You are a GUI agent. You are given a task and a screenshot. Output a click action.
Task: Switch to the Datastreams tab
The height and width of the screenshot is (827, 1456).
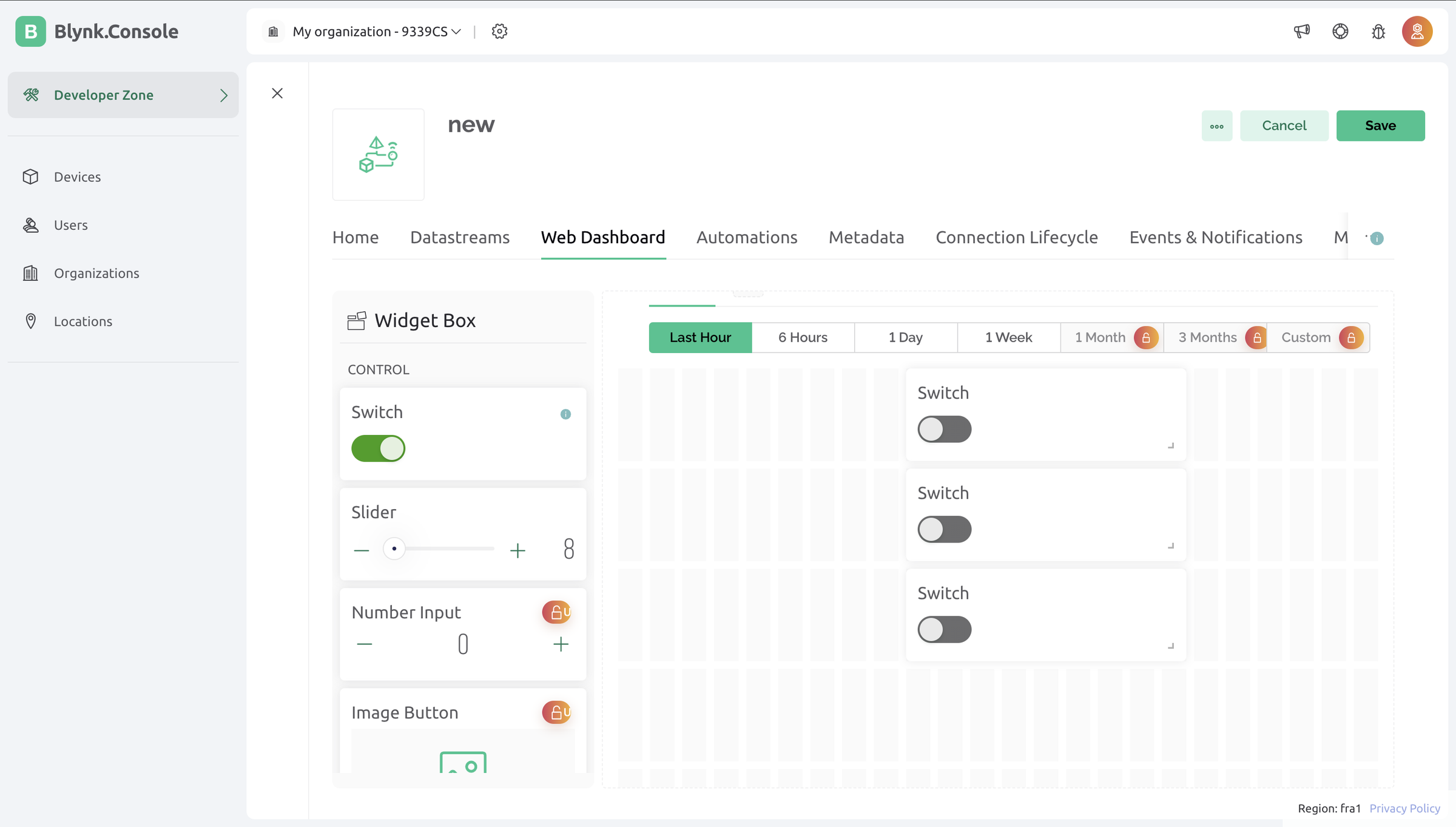tap(459, 237)
